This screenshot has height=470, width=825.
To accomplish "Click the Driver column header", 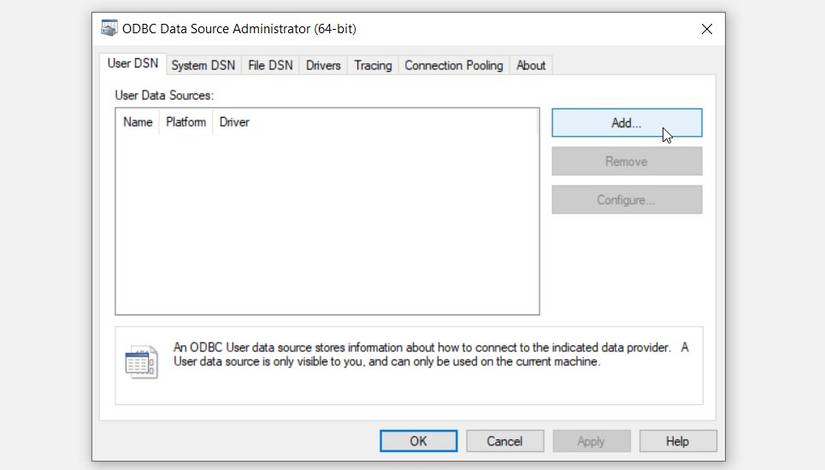I will click(234, 122).
